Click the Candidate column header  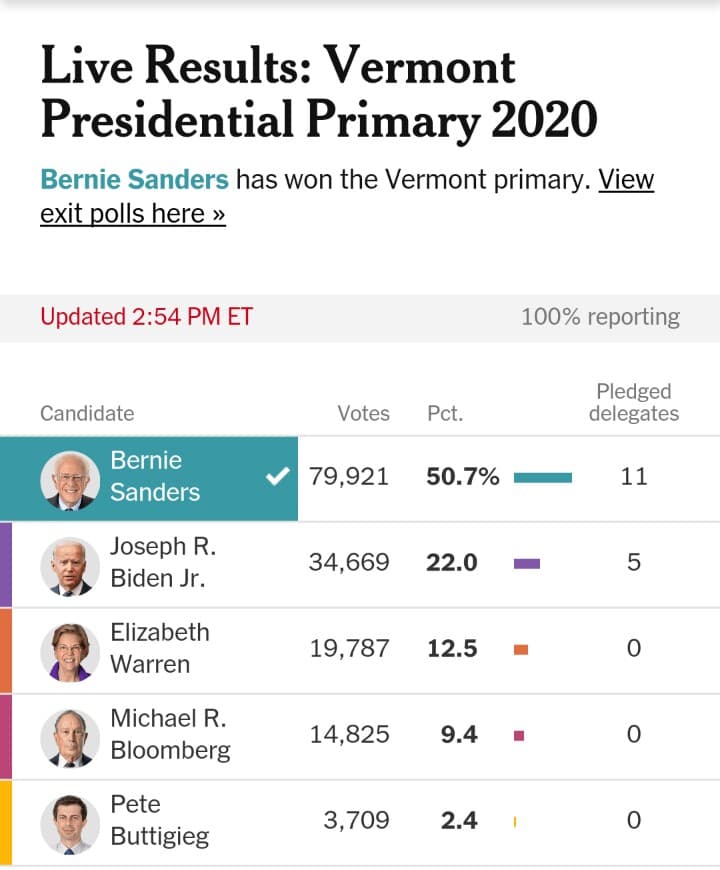coord(87,413)
